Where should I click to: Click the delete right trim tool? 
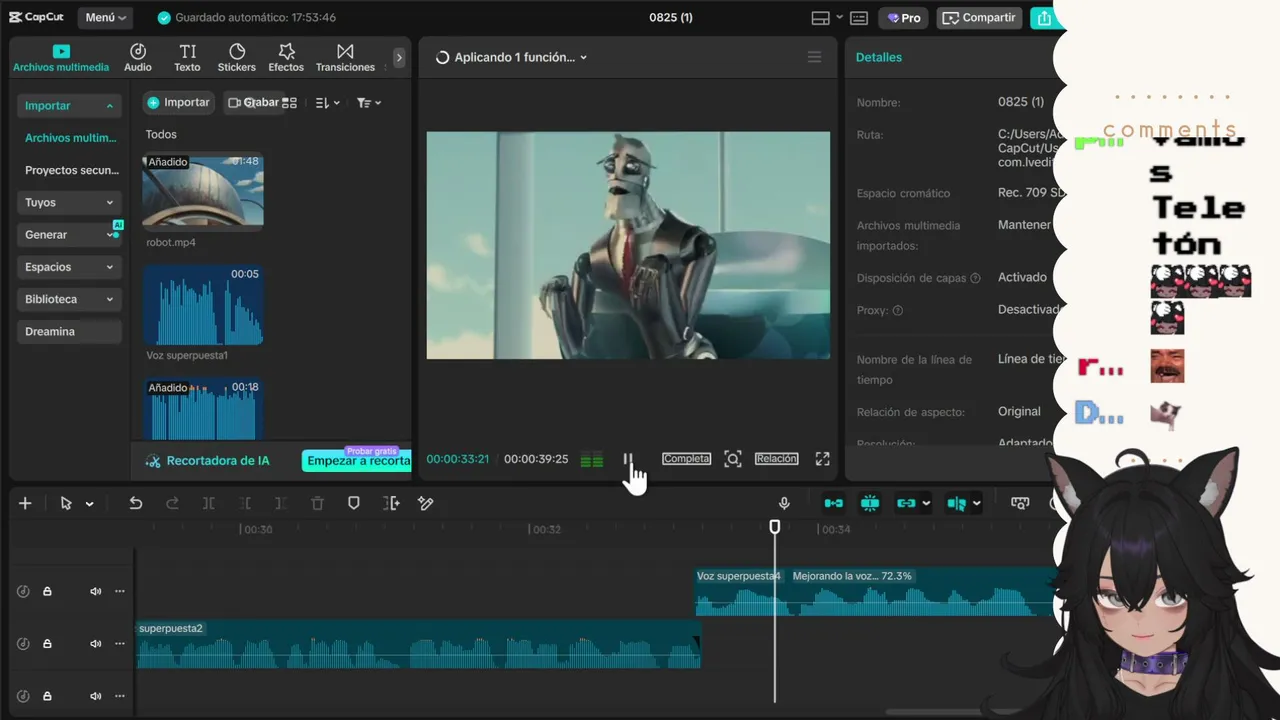click(280, 503)
